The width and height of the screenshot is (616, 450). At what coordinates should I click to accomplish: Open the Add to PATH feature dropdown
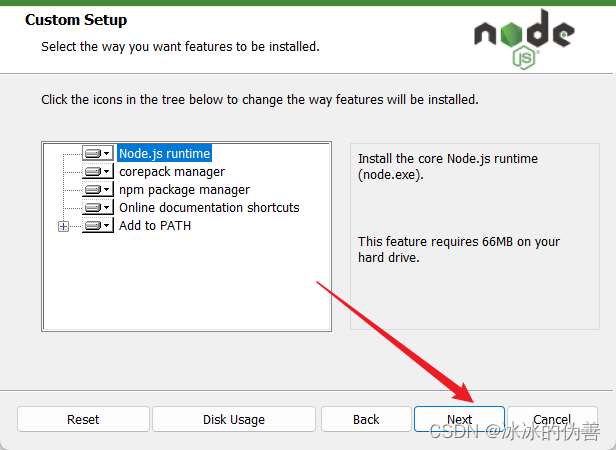97,226
